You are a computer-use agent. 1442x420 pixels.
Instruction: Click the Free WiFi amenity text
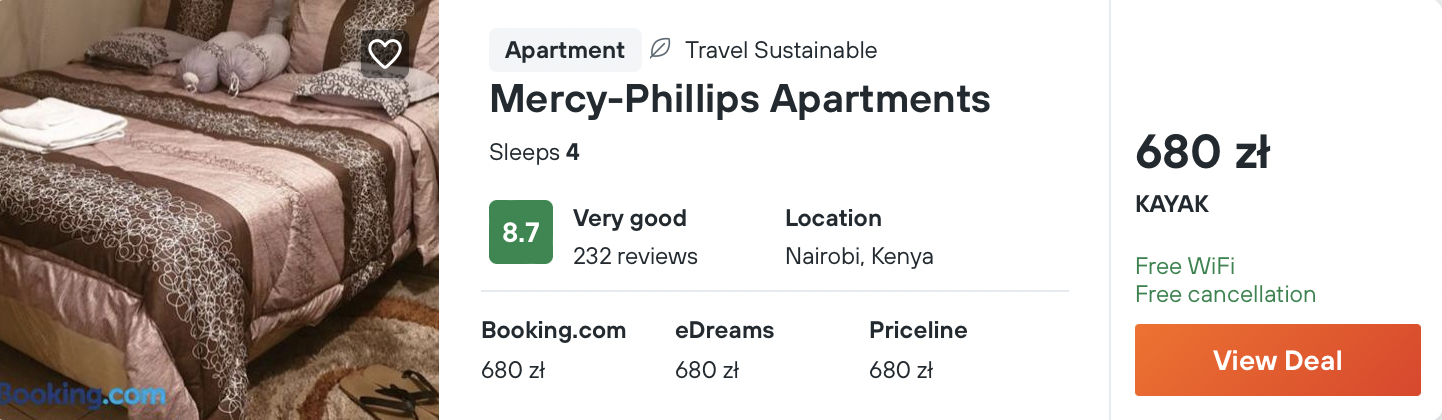[1185, 266]
